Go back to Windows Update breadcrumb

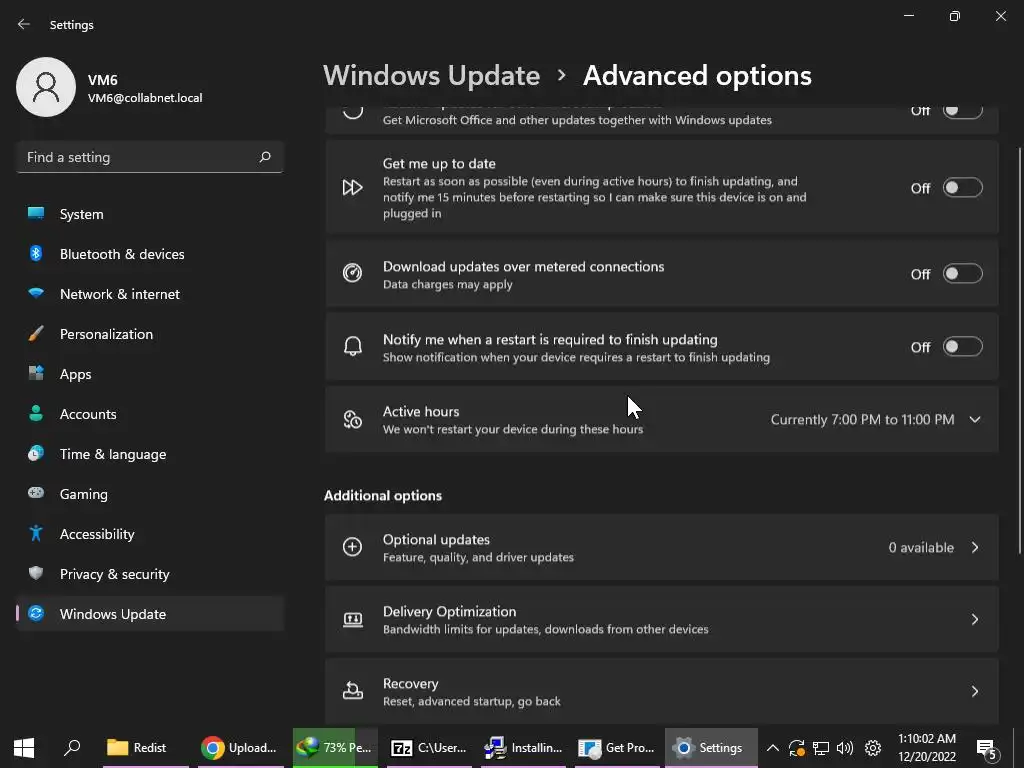[x=431, y=76]
